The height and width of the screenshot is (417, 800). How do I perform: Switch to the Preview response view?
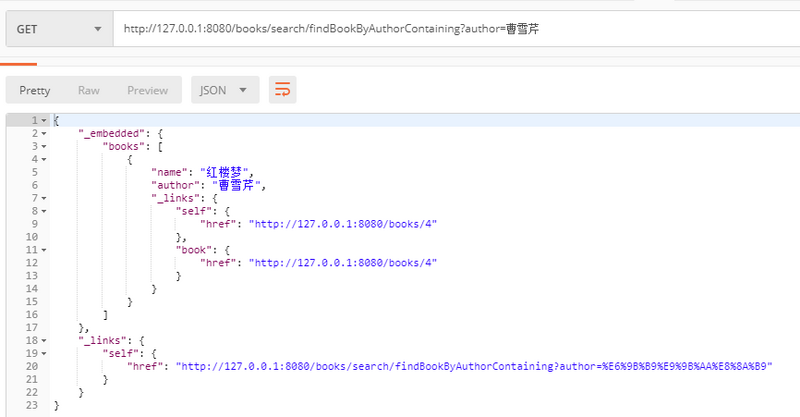[147, 90]
